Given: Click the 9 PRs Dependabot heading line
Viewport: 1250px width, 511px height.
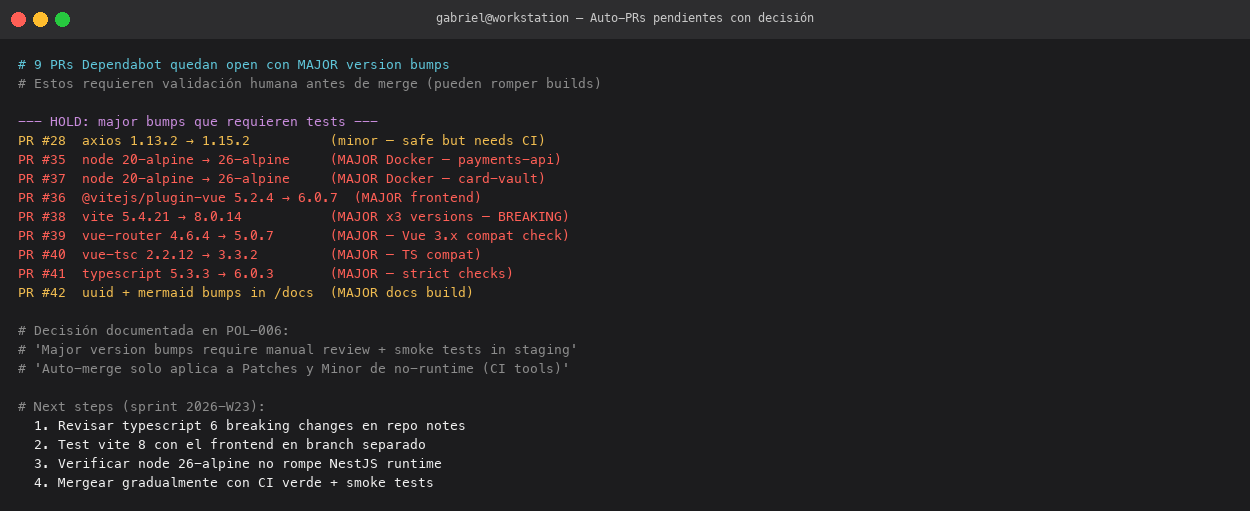Looking at the screenshot, I should 234,65.
